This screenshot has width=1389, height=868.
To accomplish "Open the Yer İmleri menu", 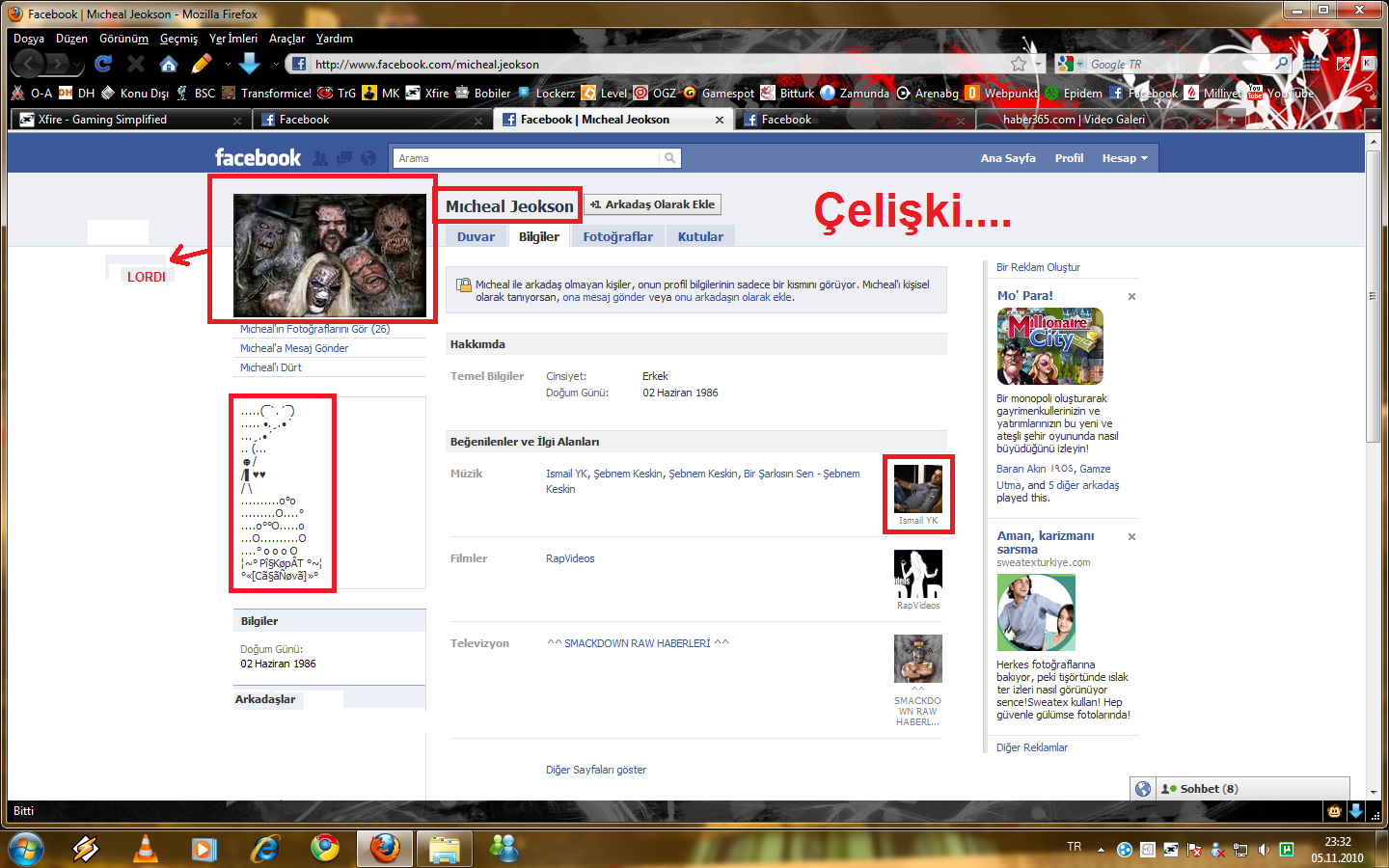I will tap(233, 39).
